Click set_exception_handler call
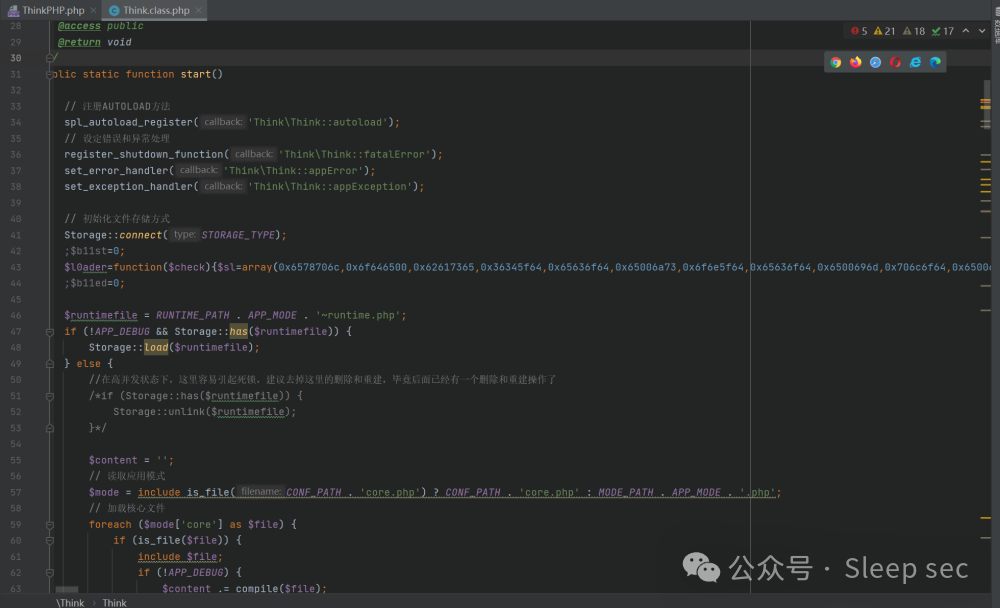The height and width of the screenshot is (608, 1000). [128, 186]
